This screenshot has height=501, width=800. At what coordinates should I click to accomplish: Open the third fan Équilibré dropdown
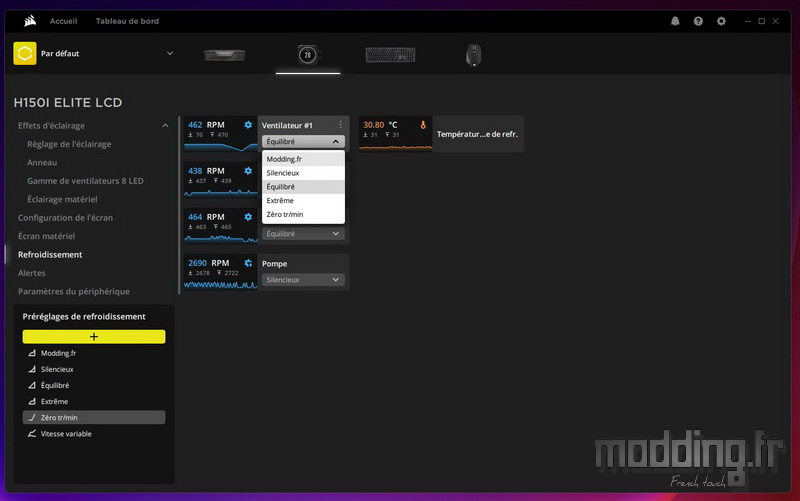click(303, 234)
